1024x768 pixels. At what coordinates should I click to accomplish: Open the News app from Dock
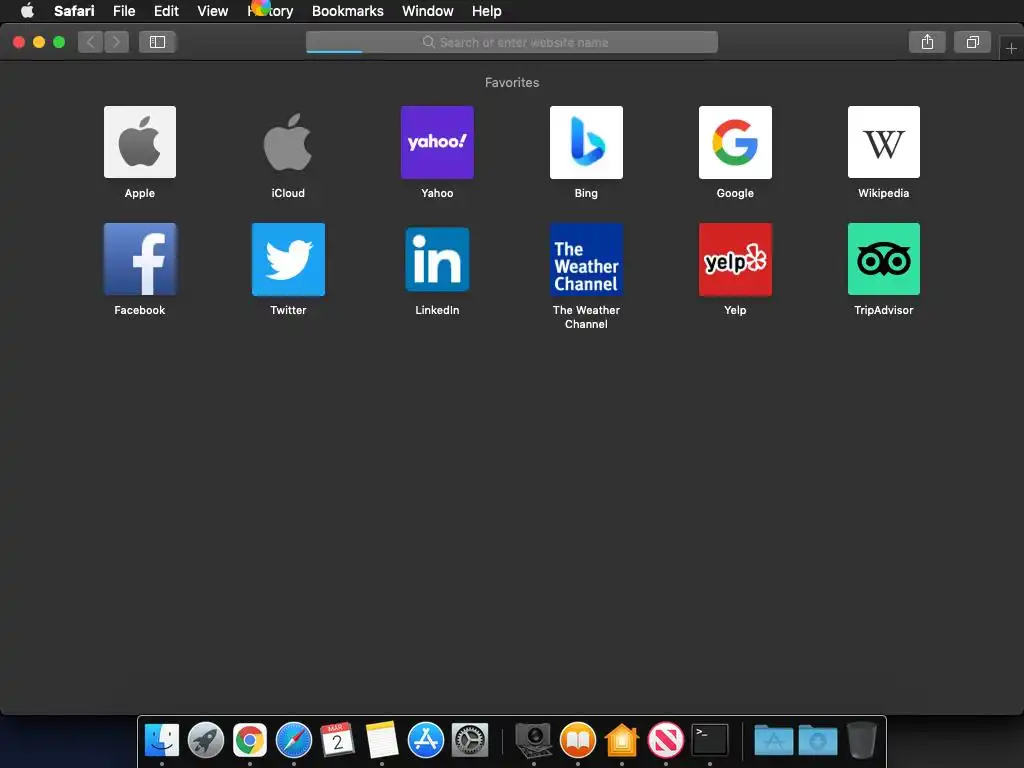[x=665, y=741]
